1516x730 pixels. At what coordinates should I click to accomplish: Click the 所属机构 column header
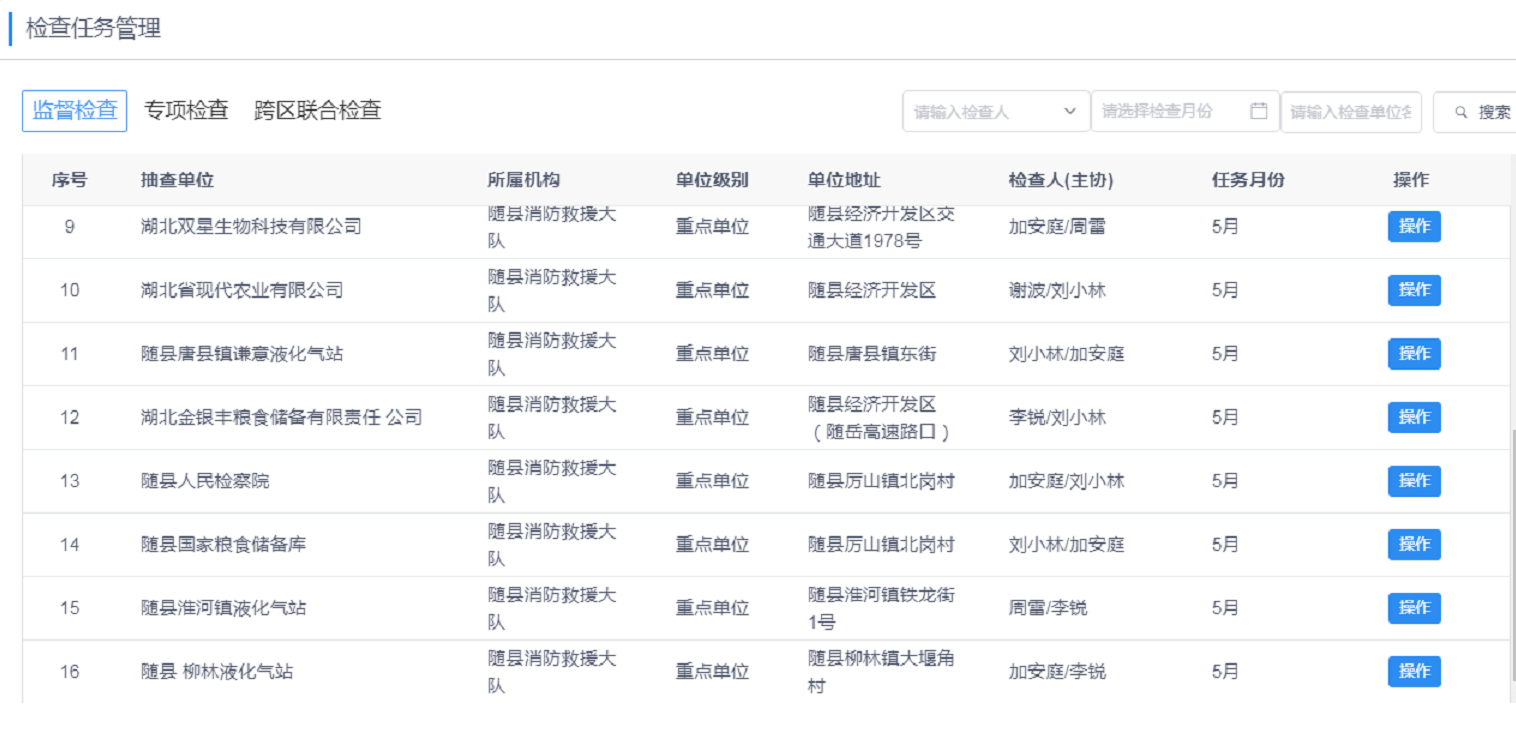[x=524, y=180]
